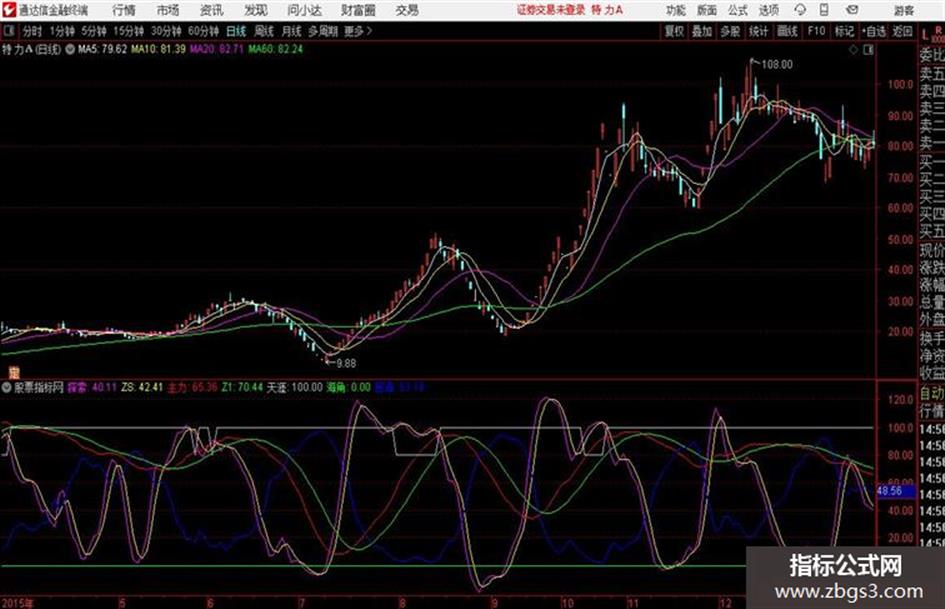Click the mobile phone icon

point(824,10)
